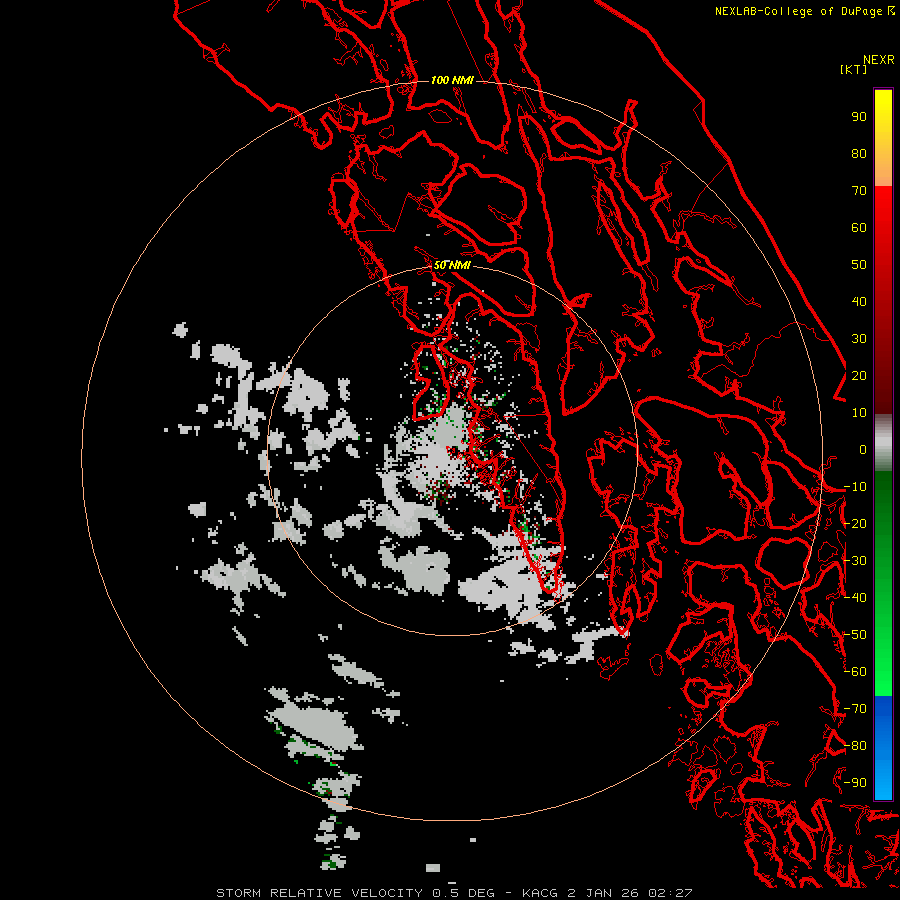This screenshot has width=900, height=900.
Task: Click the STORM RELATIVE VELOCITY product title
Action: 319,893
